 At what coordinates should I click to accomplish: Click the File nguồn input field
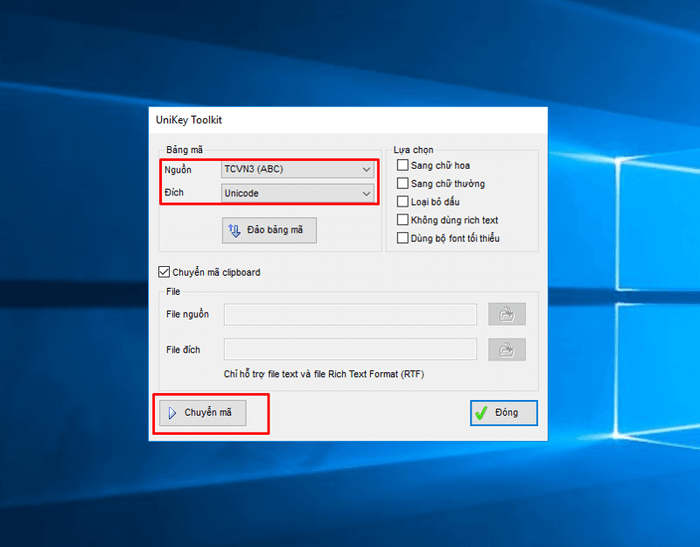pyautogui.click(x=350, y=314)
